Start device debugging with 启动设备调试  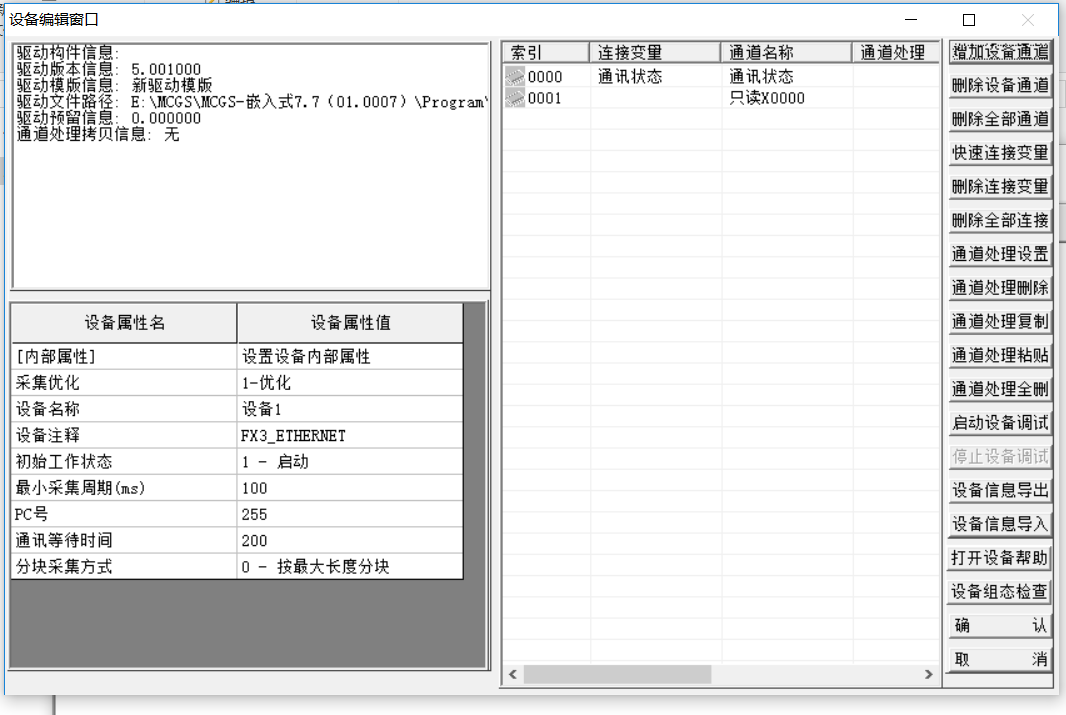pyautogui.click(x=999, y=423)
